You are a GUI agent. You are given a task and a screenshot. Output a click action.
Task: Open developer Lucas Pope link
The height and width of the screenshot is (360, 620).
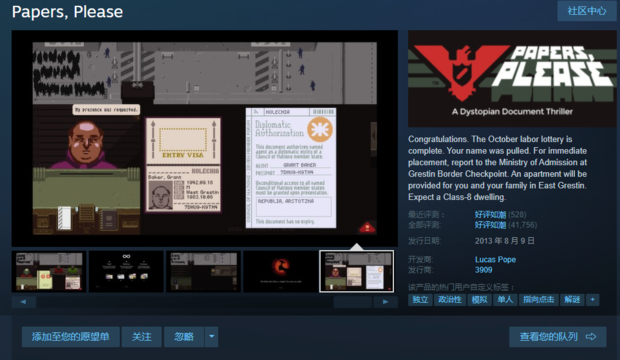495,260
